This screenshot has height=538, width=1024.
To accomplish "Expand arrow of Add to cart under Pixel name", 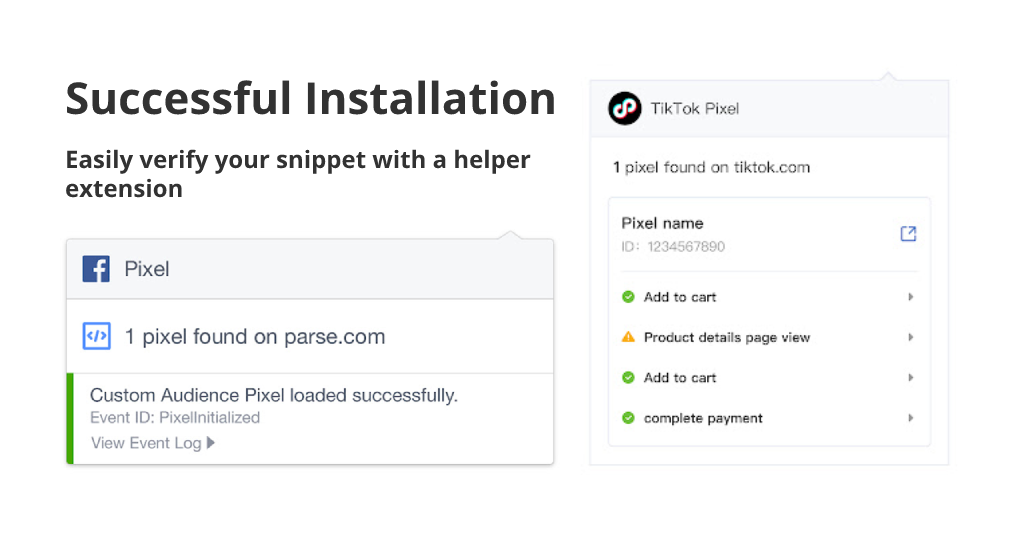I will (910, 297).
